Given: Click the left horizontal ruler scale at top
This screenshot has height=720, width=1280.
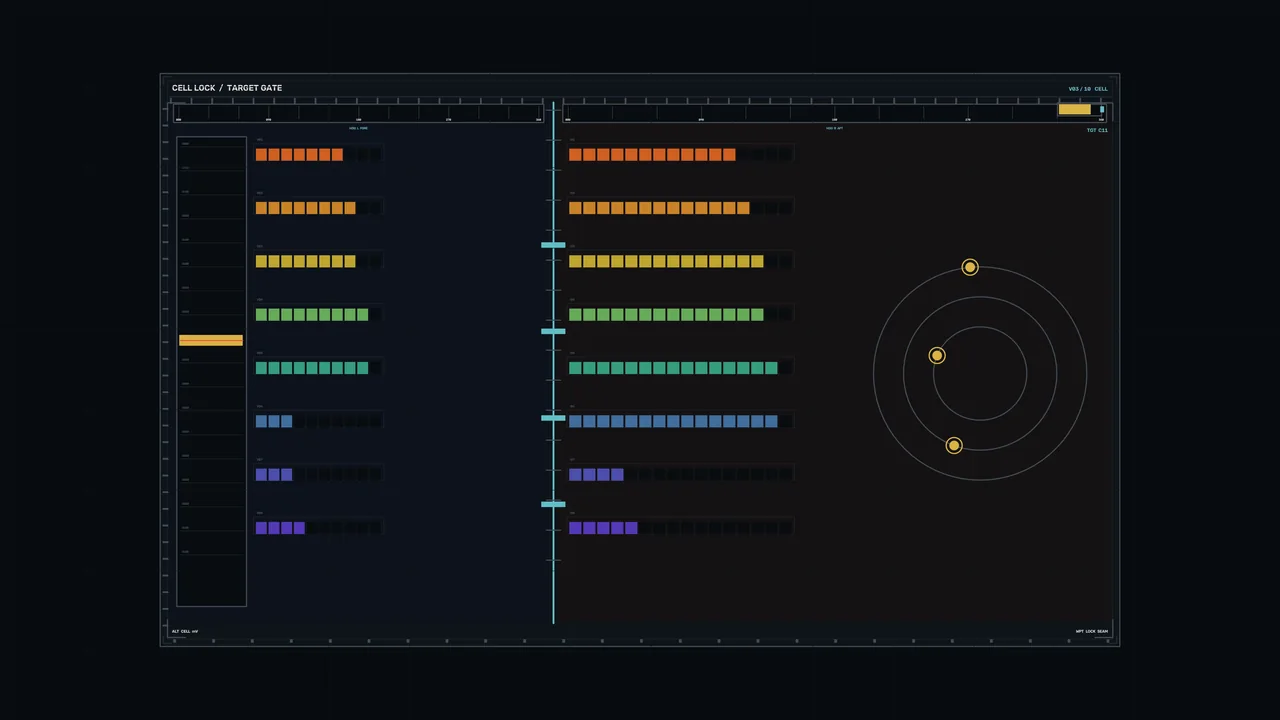Looking at the screenshot, I should tap(360, 112).
